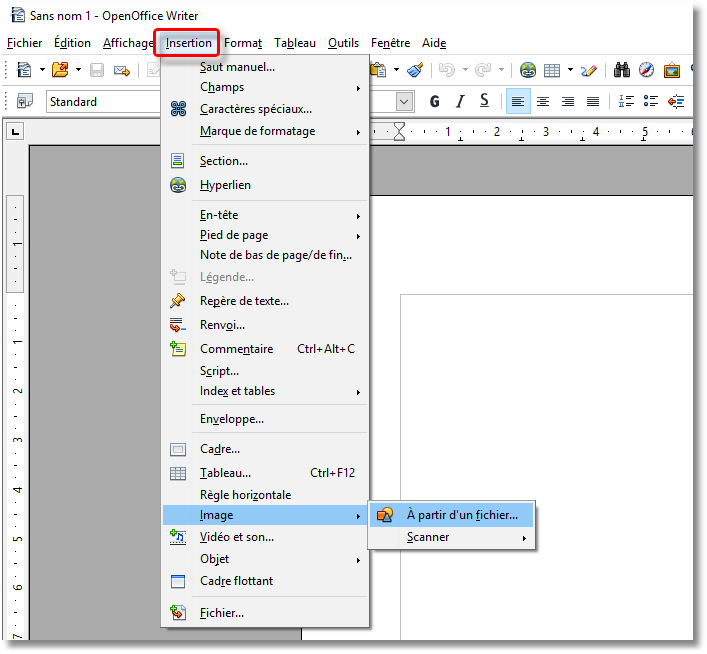Select Hyperlien menu entry

point(266,185)
